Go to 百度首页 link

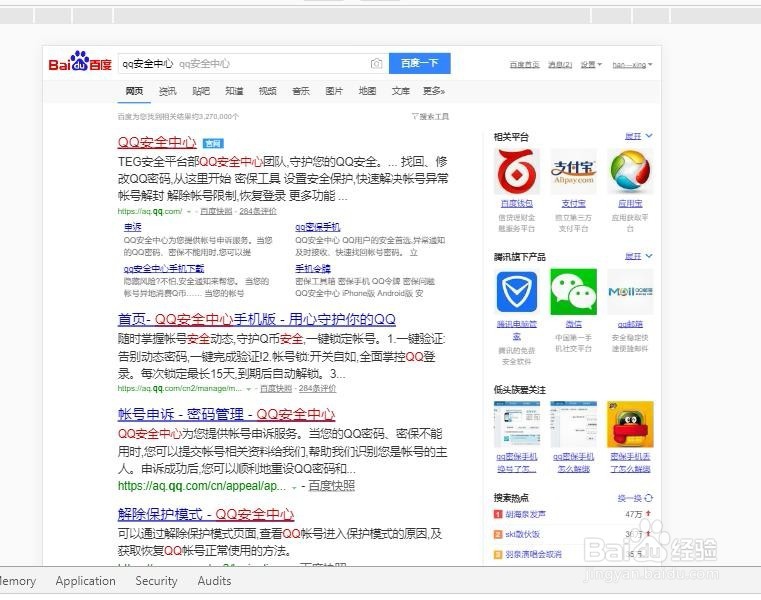pos(525,65)
